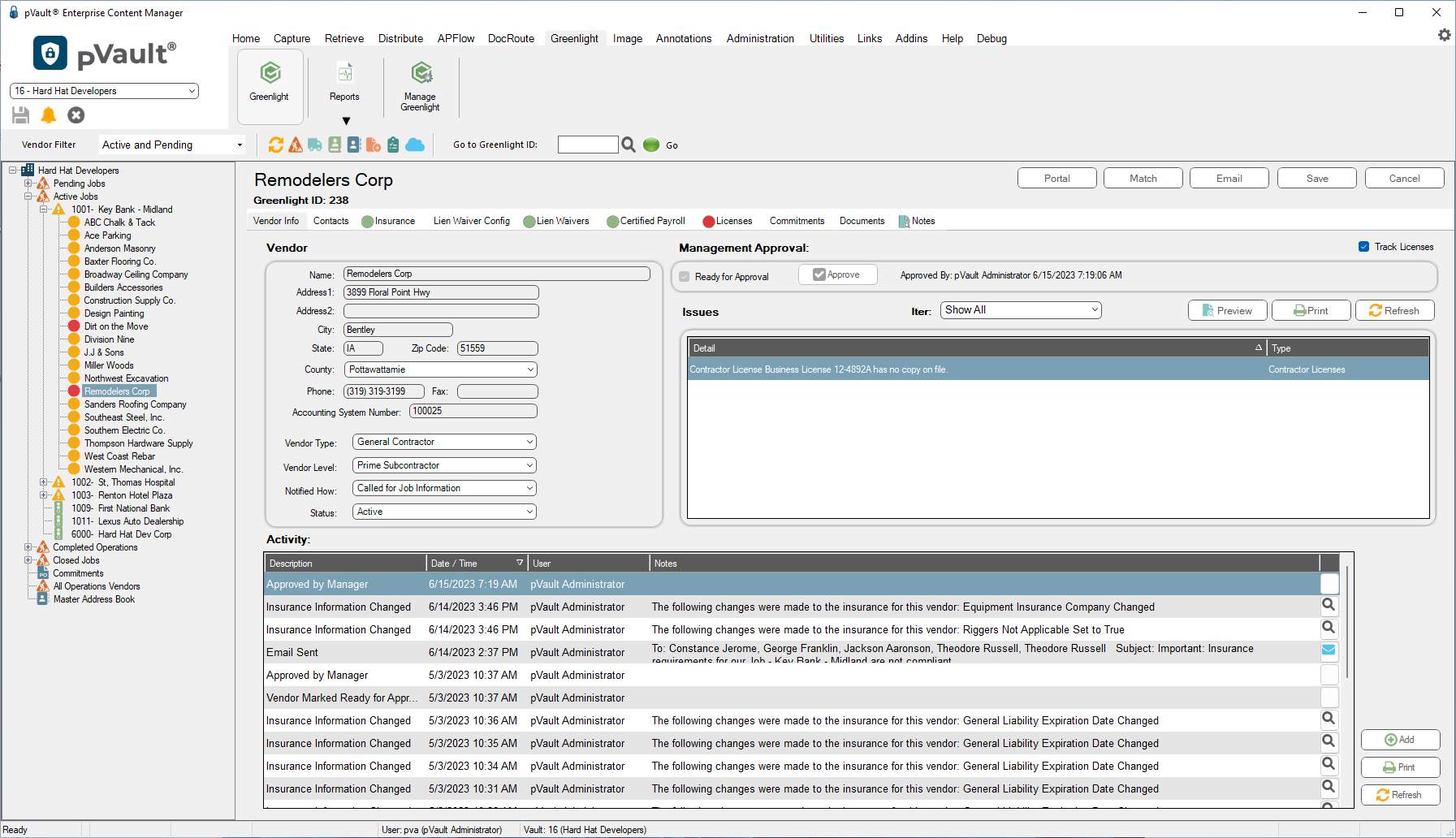The height and width of the screenshot is (838, 1456).
Task: View details of 5/3/2023 10:31 AM insurance change
Action: (1329, 787)
